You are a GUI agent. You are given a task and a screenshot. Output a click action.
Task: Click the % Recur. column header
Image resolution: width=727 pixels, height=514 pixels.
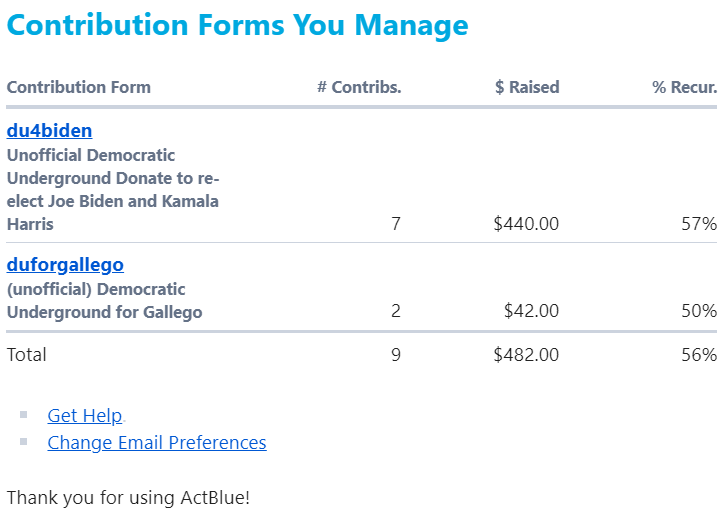pyautogui.click(x=684, y=87)
